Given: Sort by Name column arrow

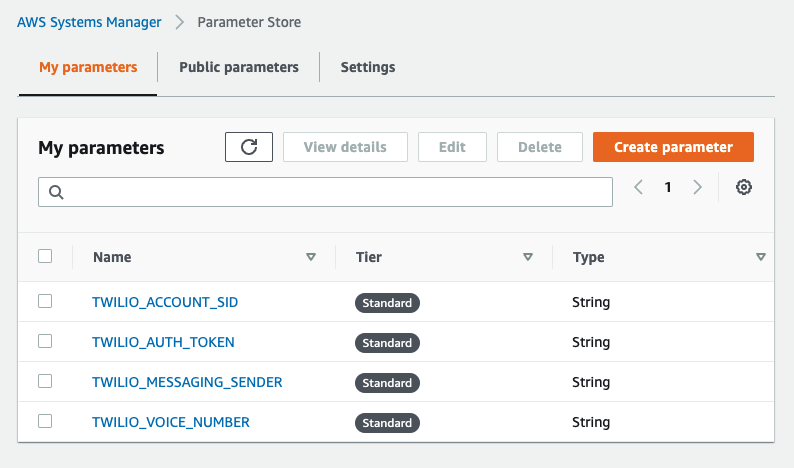Looking at the screenshot, I should coord(311,257).
